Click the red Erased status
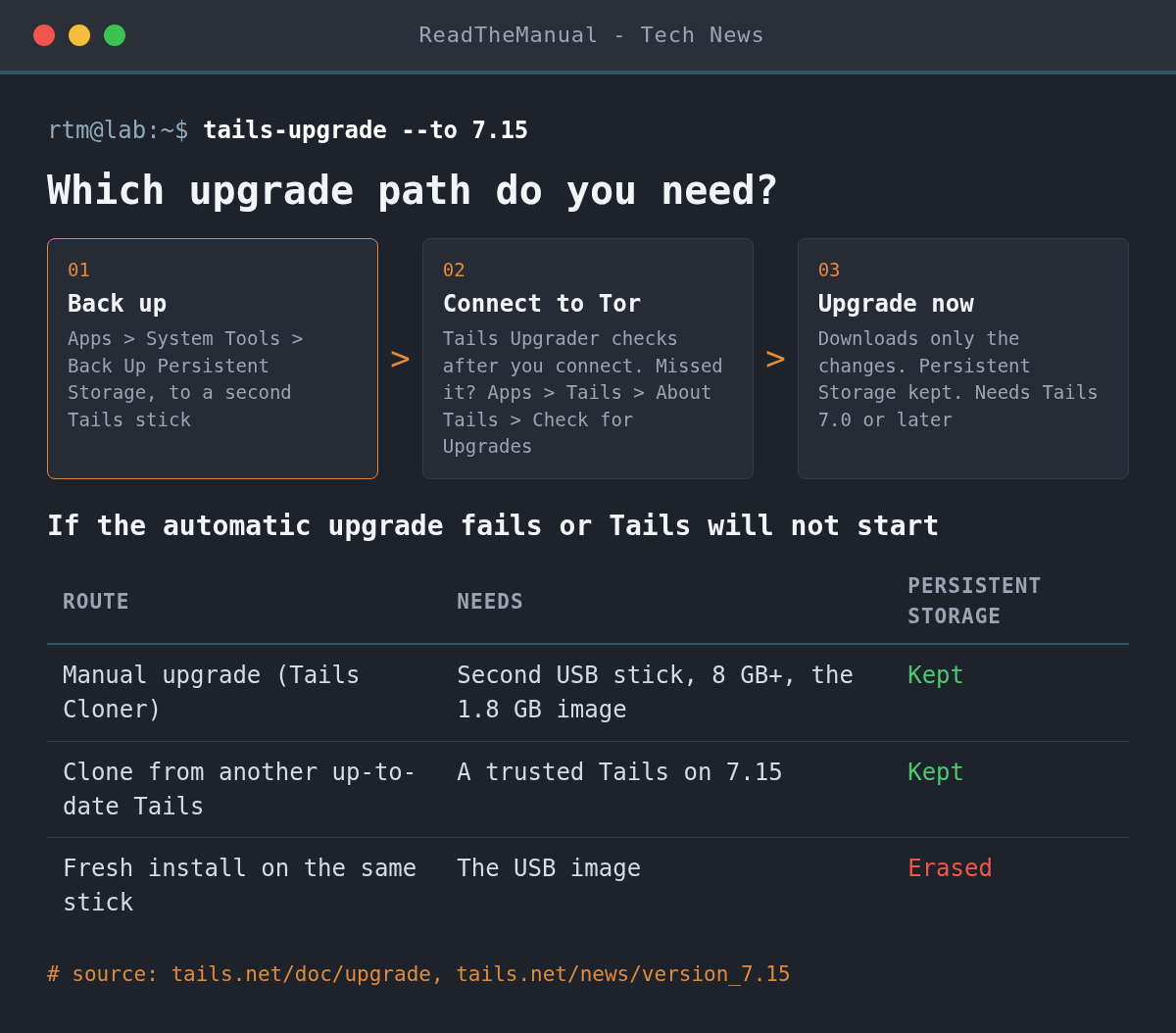 pyautogui.click(x=950, y=868)
